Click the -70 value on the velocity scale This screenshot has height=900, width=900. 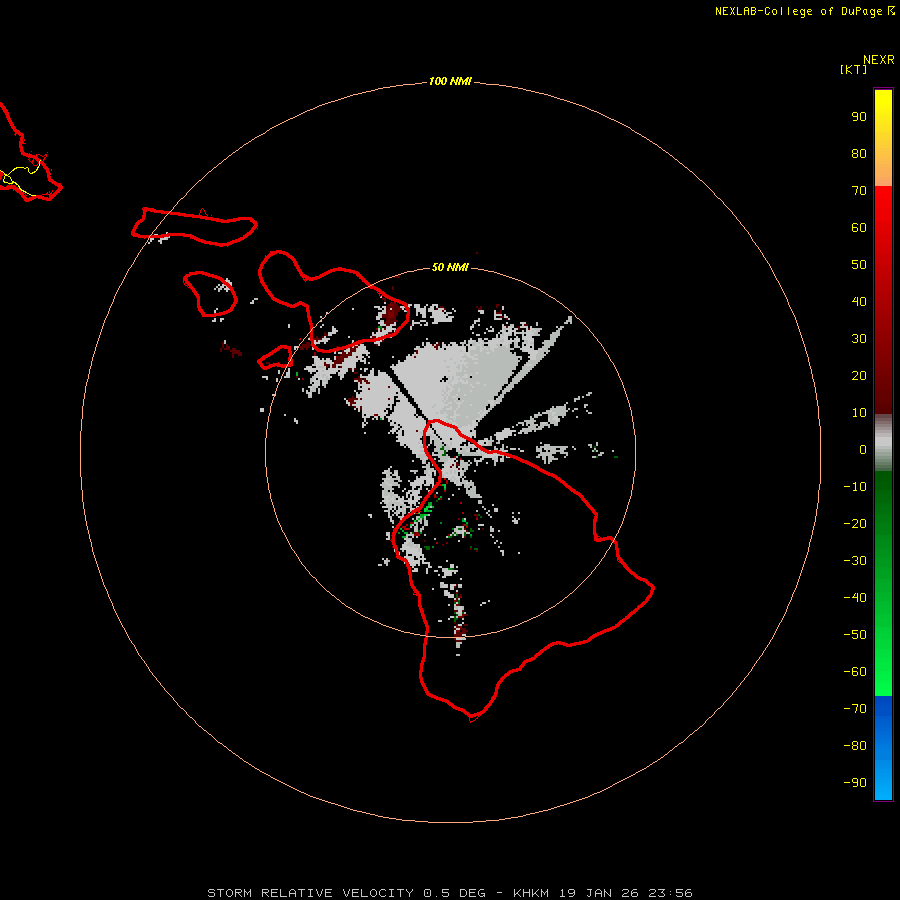[x=855, y=709]
